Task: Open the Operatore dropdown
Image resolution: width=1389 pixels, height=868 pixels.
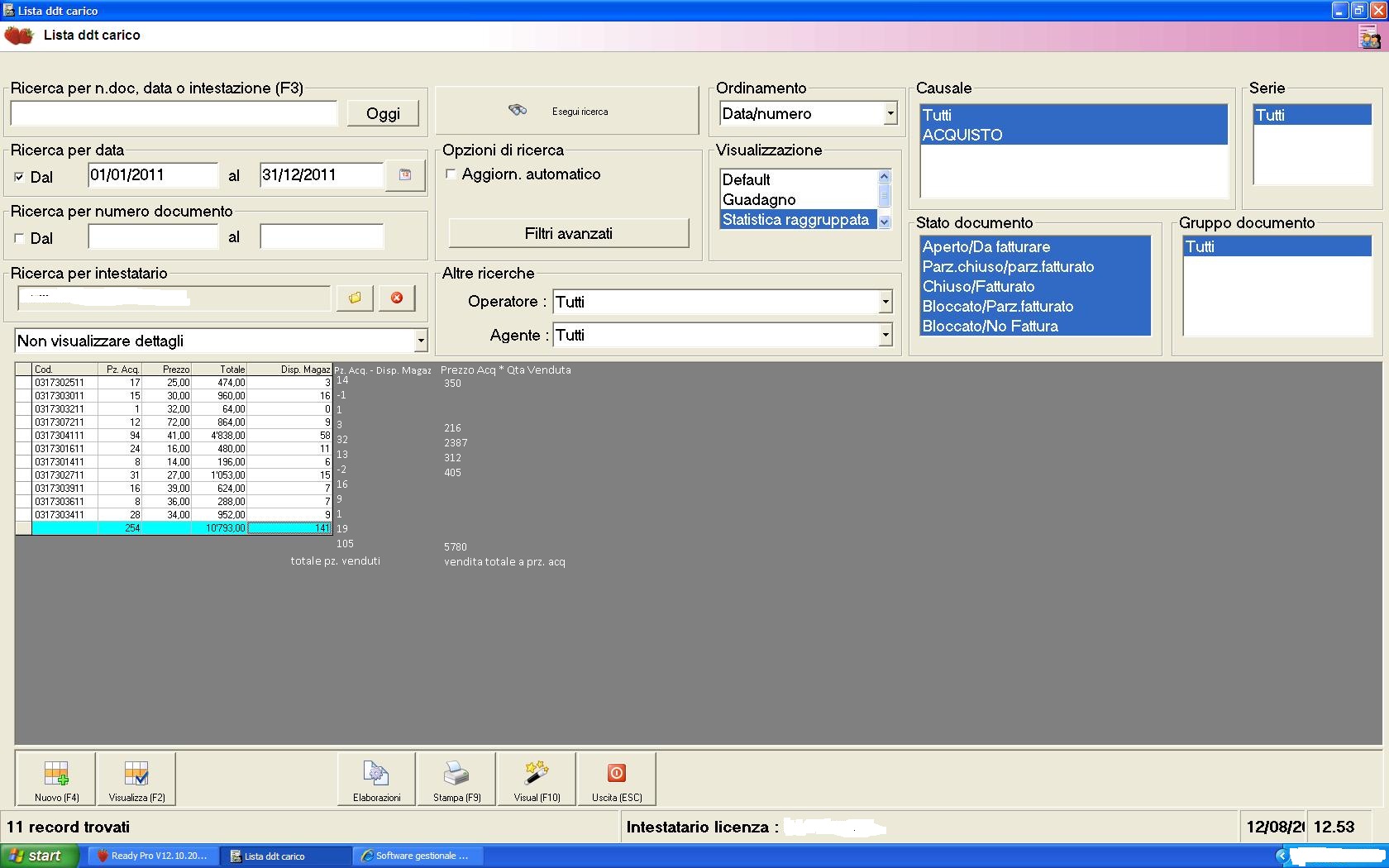Action: coord(885,302)
